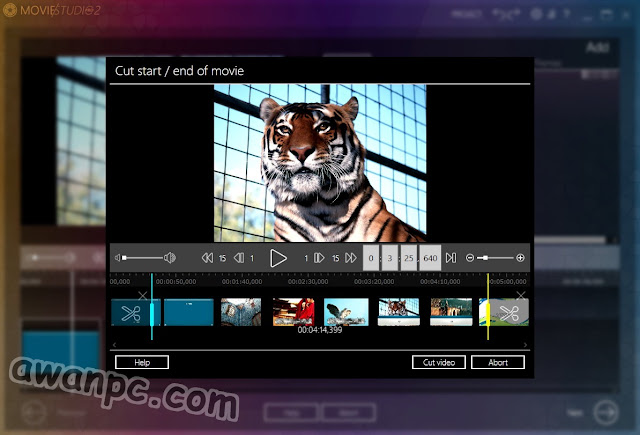Click the tiger video preview

click(x=320, y=163)
